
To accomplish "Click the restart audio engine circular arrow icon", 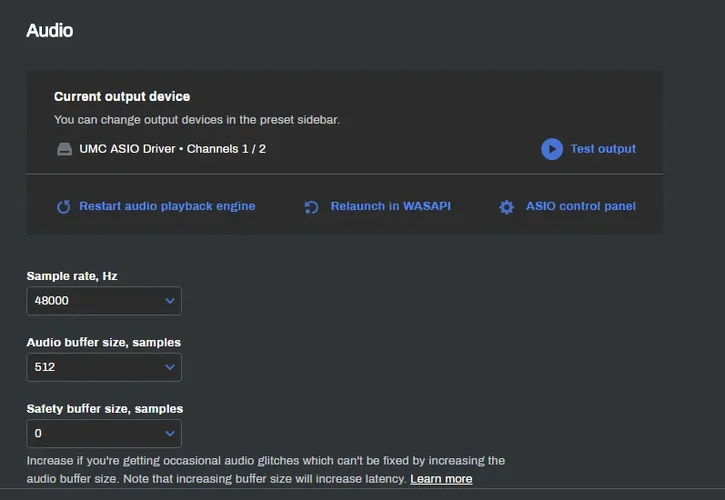I will coord(64,207).
